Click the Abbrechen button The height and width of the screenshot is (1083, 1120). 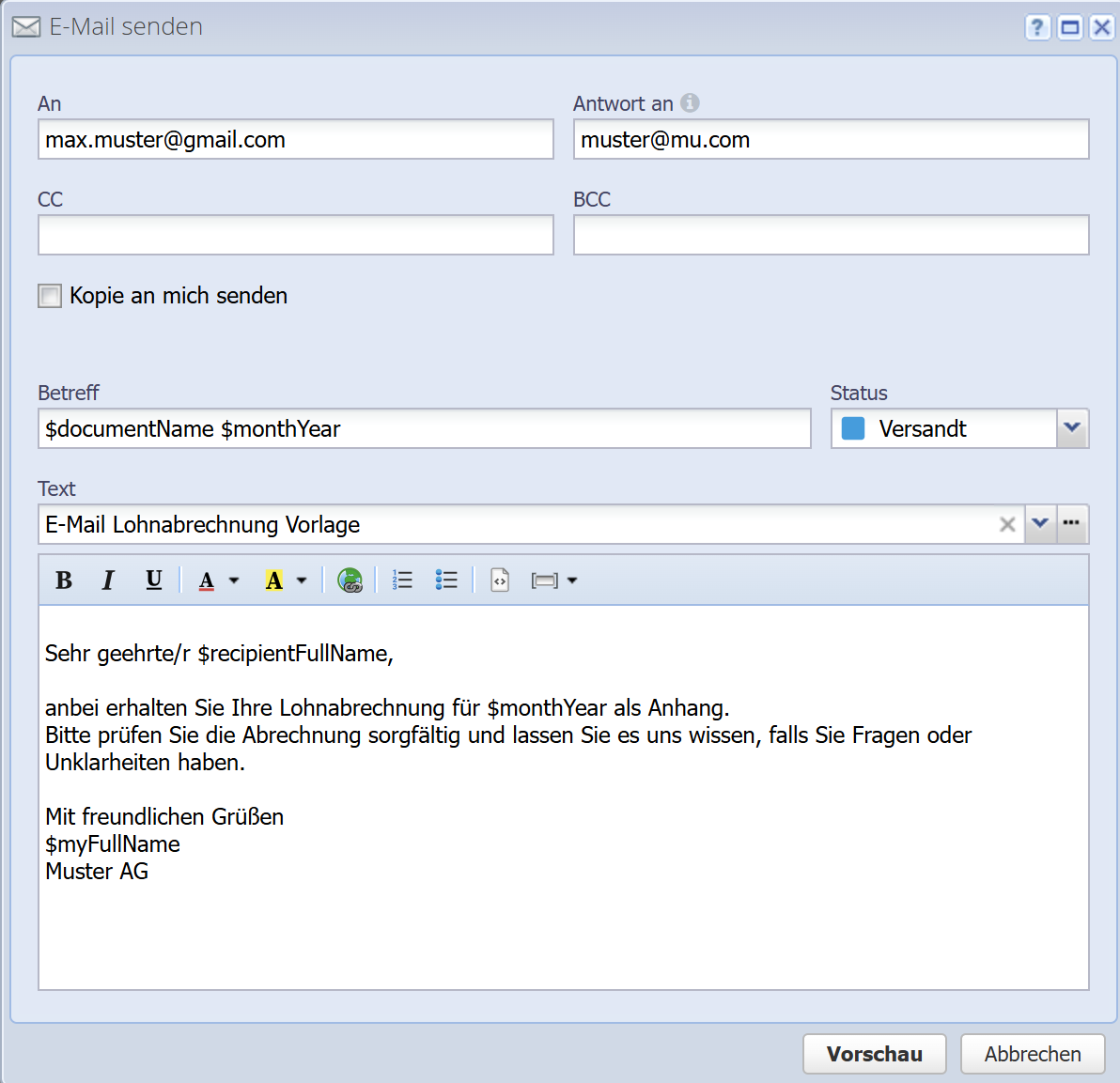[x=1033, y=1054]
